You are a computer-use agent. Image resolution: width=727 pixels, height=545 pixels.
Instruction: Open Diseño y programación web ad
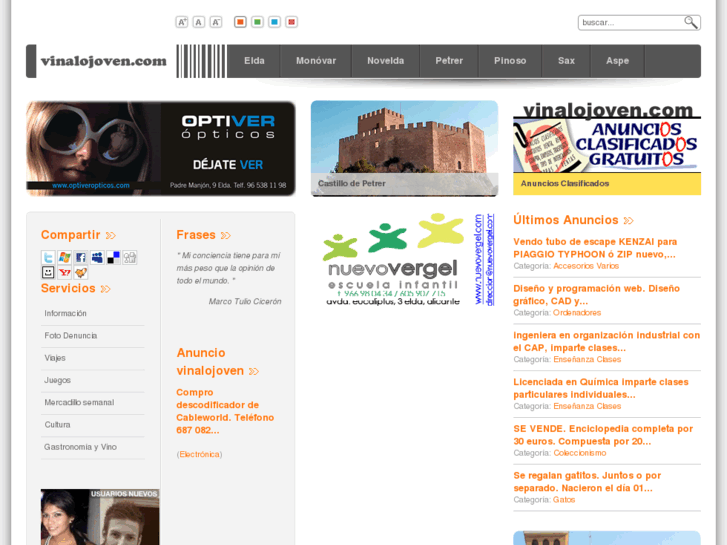coord(596,295)
